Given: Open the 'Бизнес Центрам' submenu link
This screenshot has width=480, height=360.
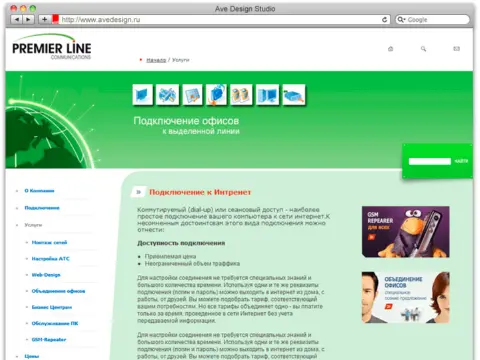Looking at the screenshot, I should (52, 307).
